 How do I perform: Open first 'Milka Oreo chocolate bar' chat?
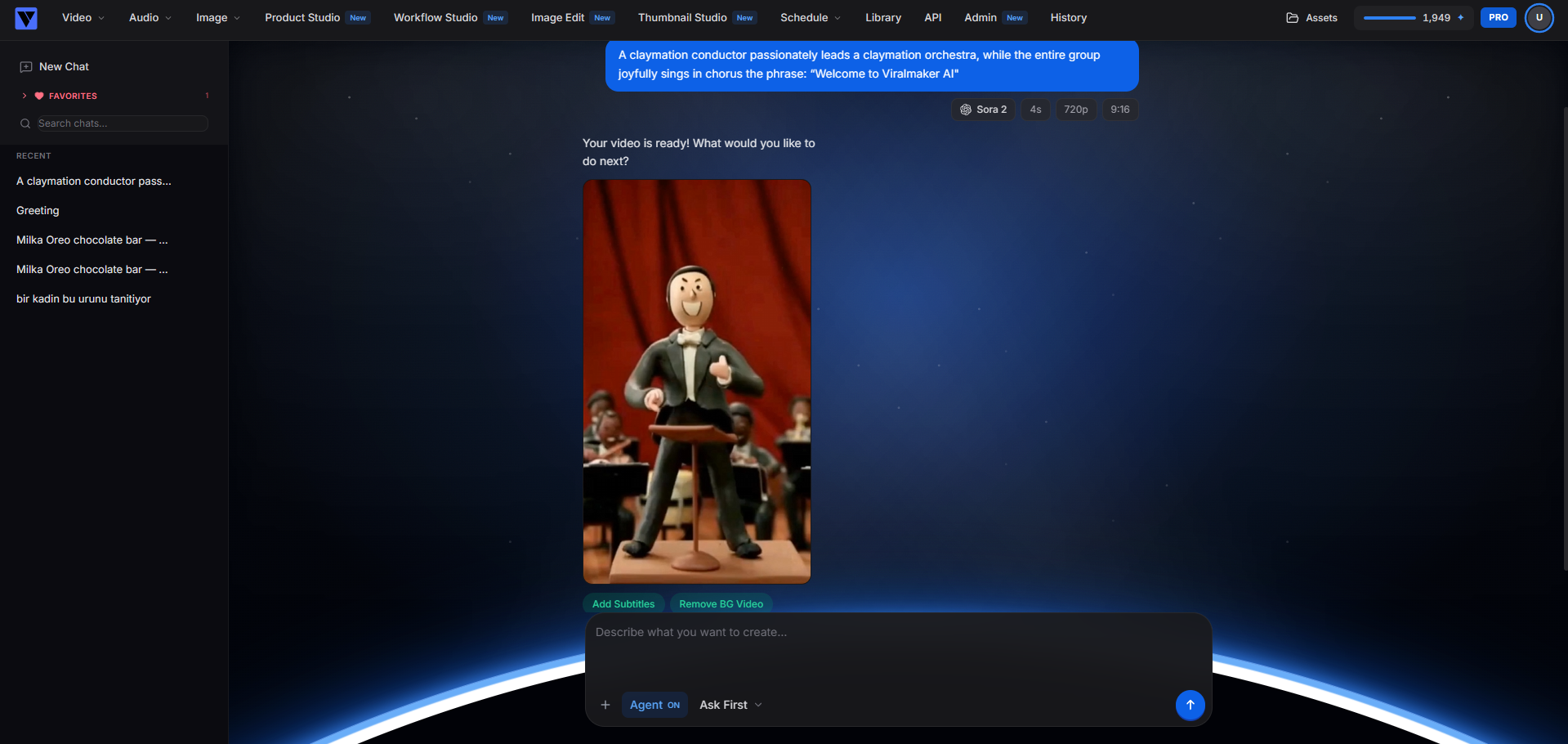click(92, 240)
